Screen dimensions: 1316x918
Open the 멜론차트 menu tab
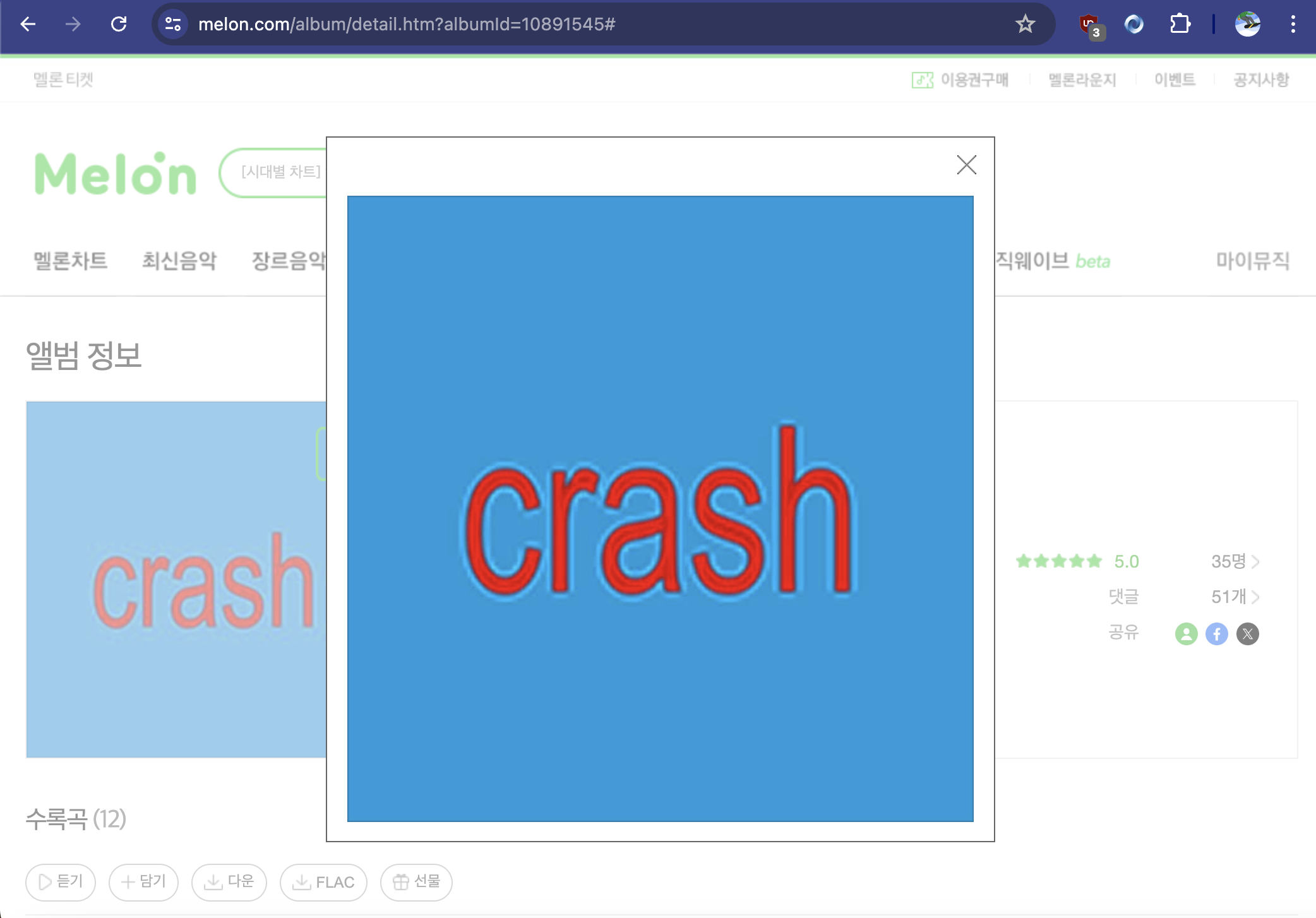[x=70, y=260]
